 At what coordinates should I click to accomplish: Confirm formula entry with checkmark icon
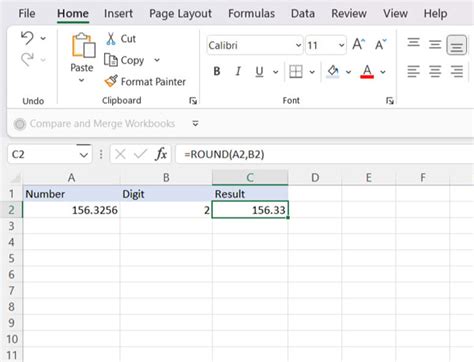pos(140,154)
